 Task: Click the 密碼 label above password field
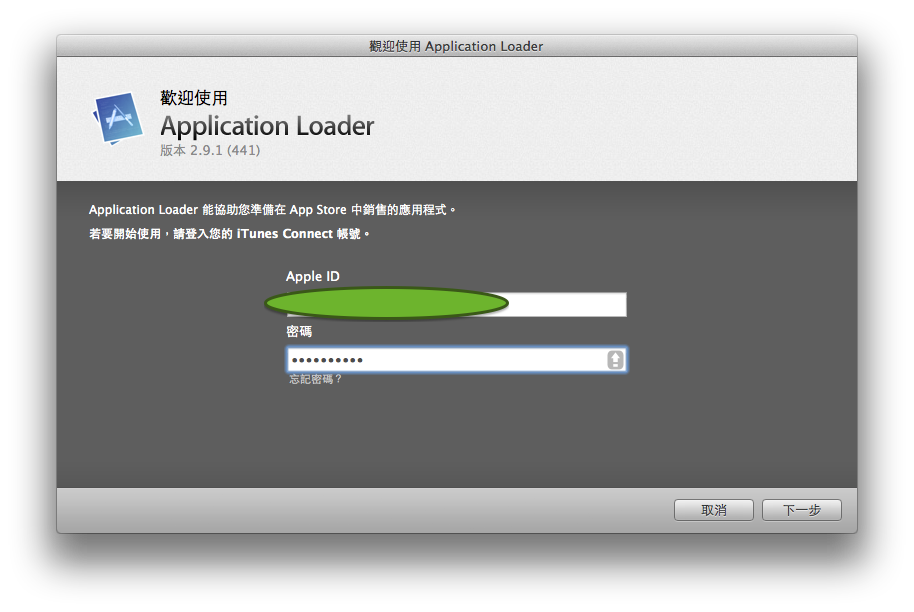coord(299,332)
